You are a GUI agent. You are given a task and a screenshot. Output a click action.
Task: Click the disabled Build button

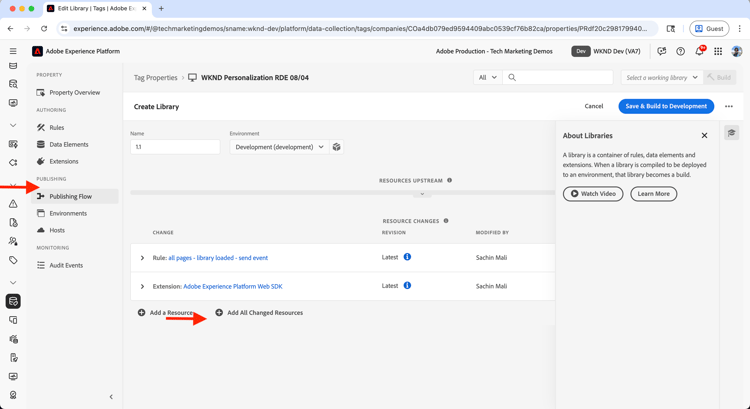coord(719,77)
